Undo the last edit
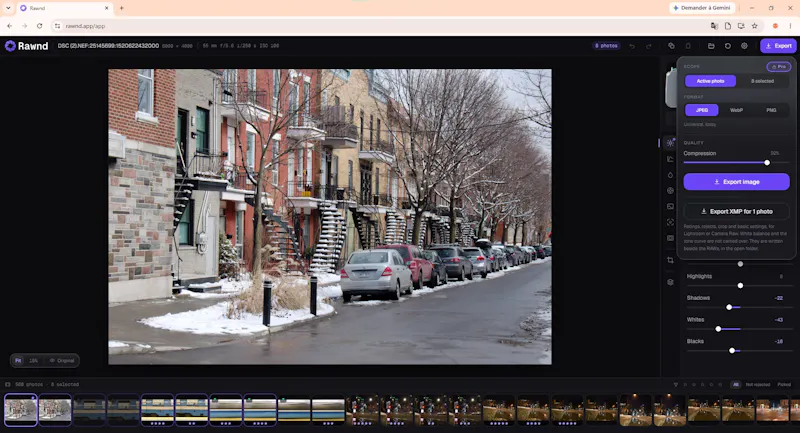This screenshot has height=433, width=800. [632, 46]
